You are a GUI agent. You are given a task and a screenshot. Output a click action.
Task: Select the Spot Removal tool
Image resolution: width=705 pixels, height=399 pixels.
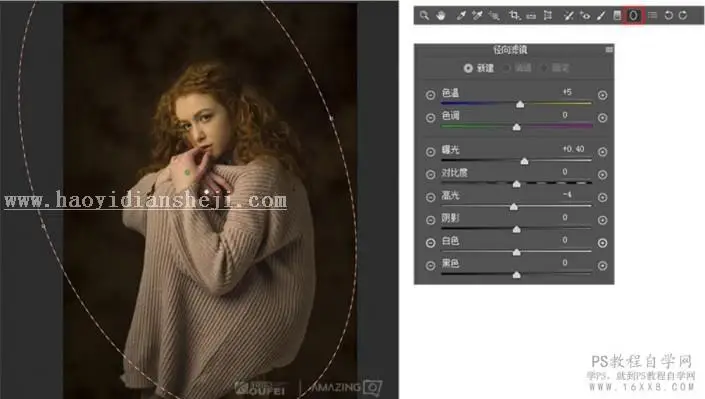(x=568, y=16)
